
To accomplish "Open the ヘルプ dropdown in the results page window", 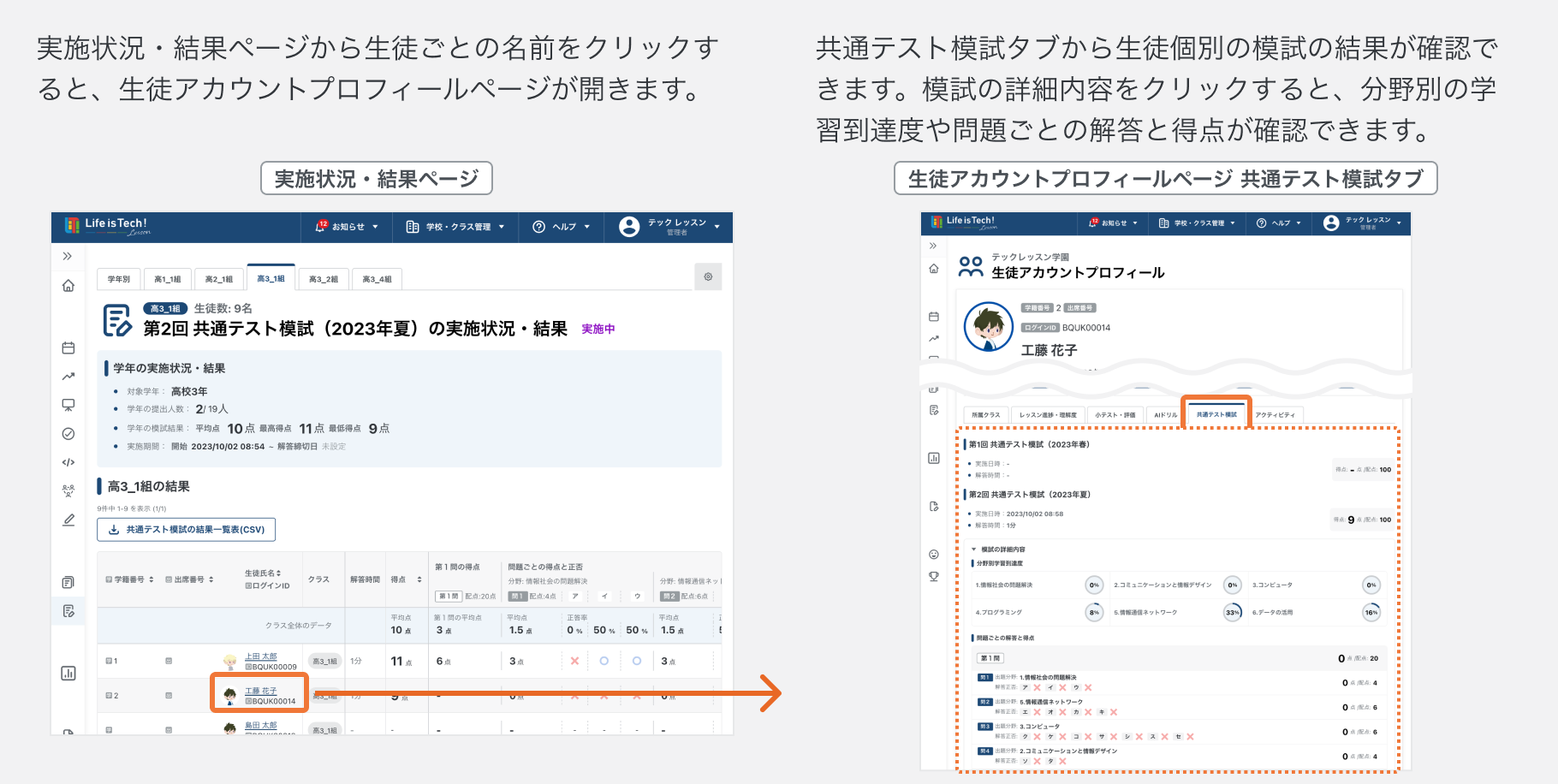I will point(562,227).
